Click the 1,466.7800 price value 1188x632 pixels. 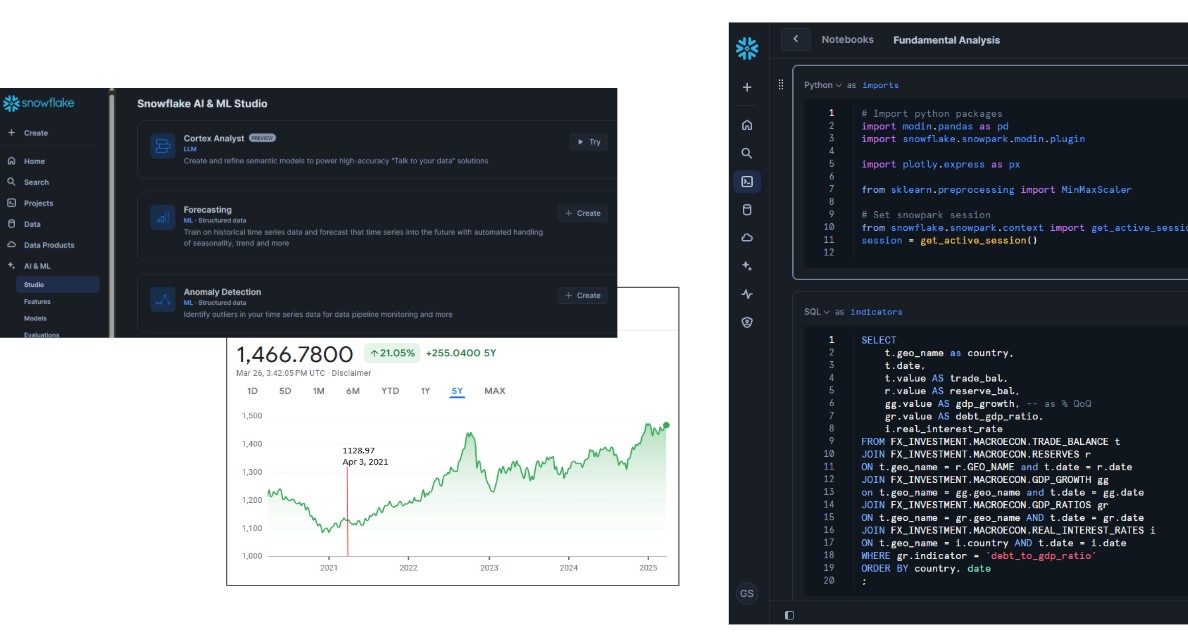295,354
